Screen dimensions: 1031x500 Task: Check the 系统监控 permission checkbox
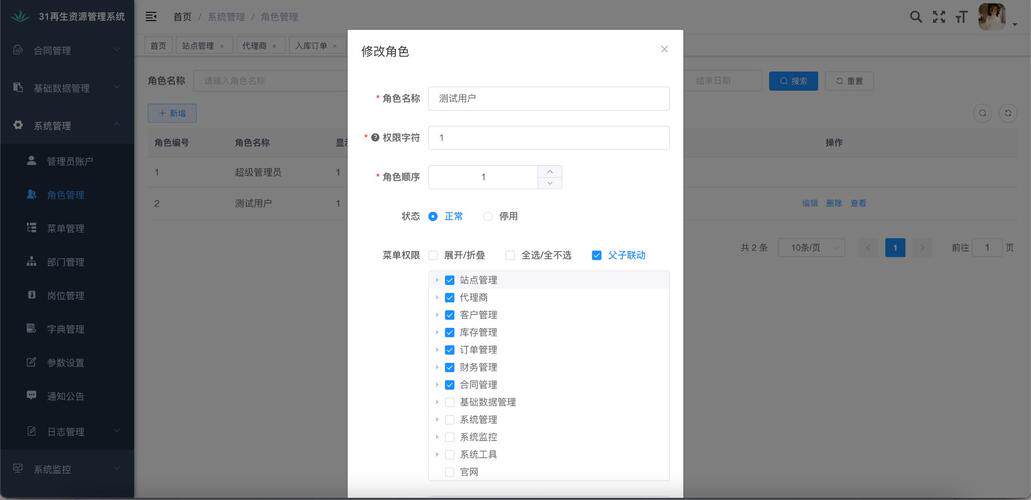point(450,437)
